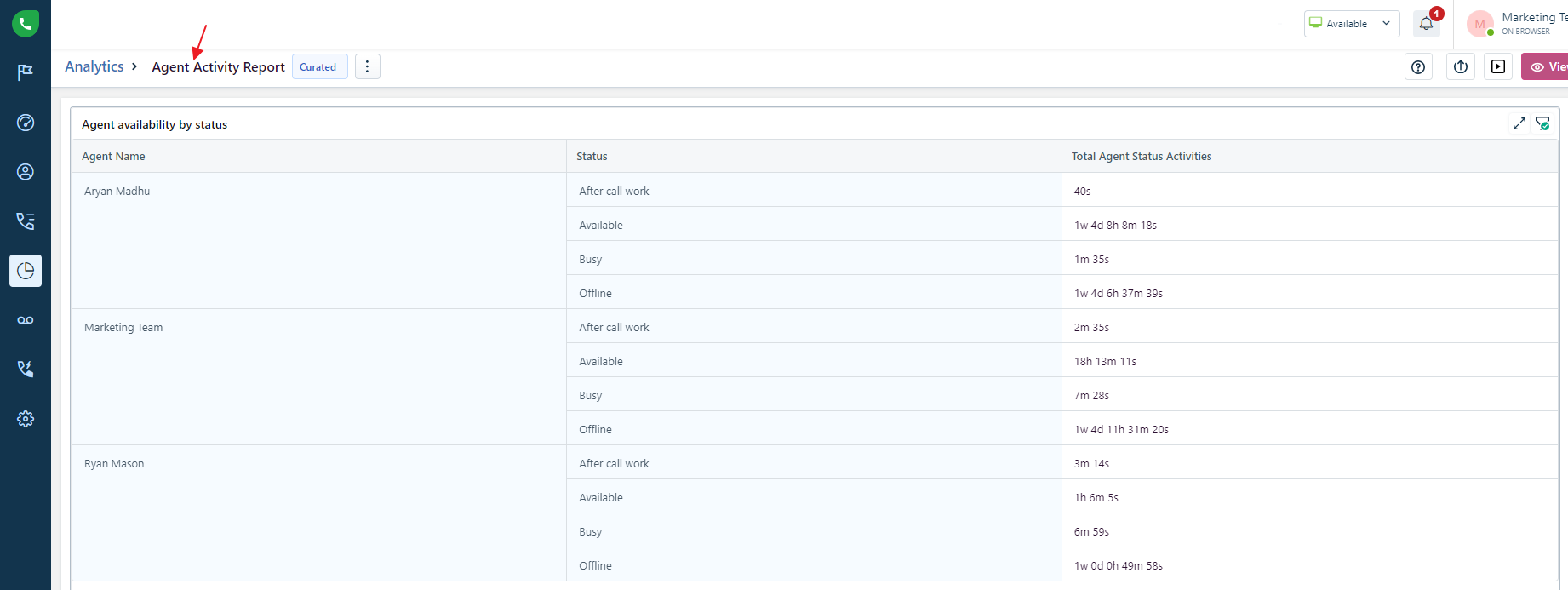Click Ryan Mason's Offline status cell
The width and height of the screenshot is (1568, 590).
(814, 564)
